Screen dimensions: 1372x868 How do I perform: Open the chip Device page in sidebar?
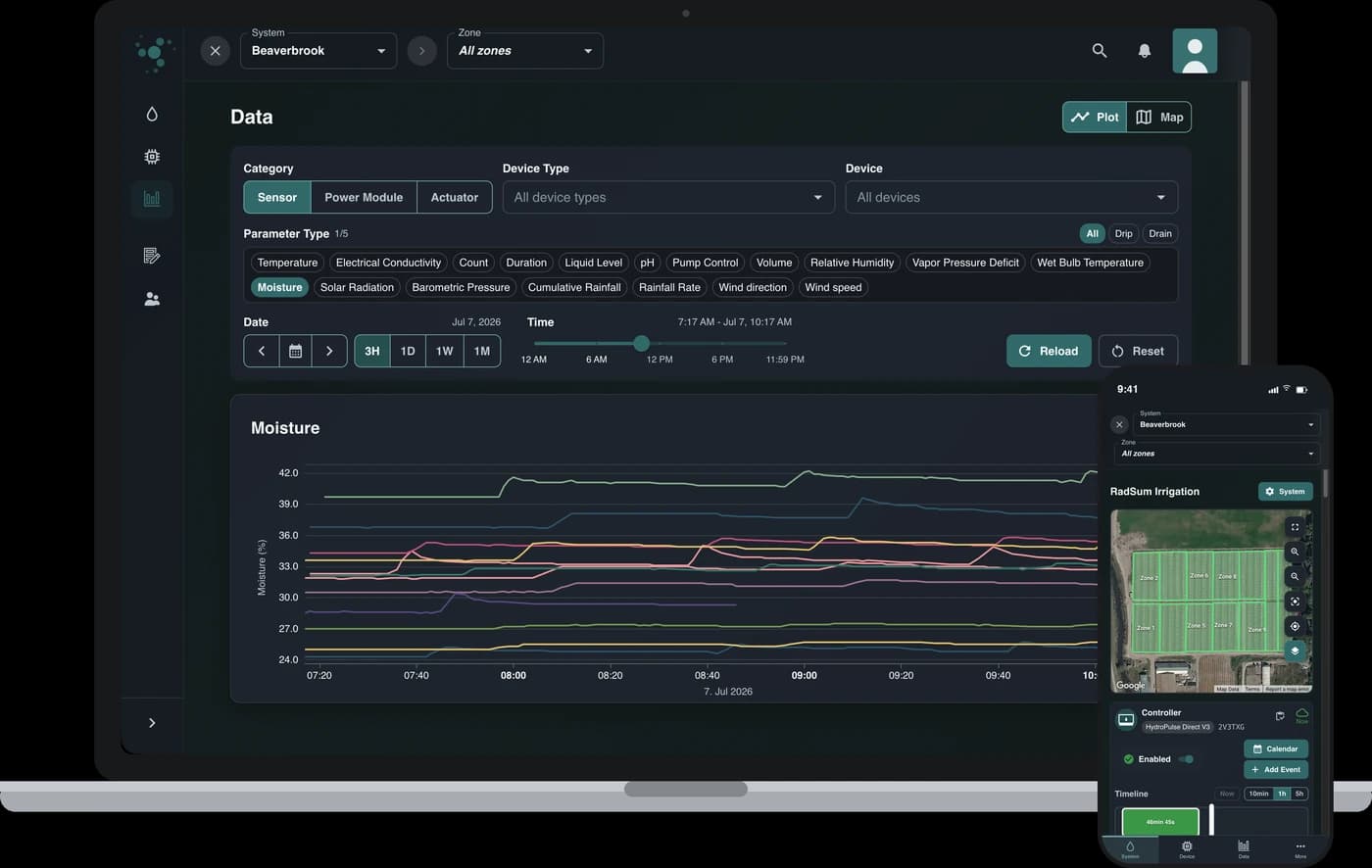(152, 157)
